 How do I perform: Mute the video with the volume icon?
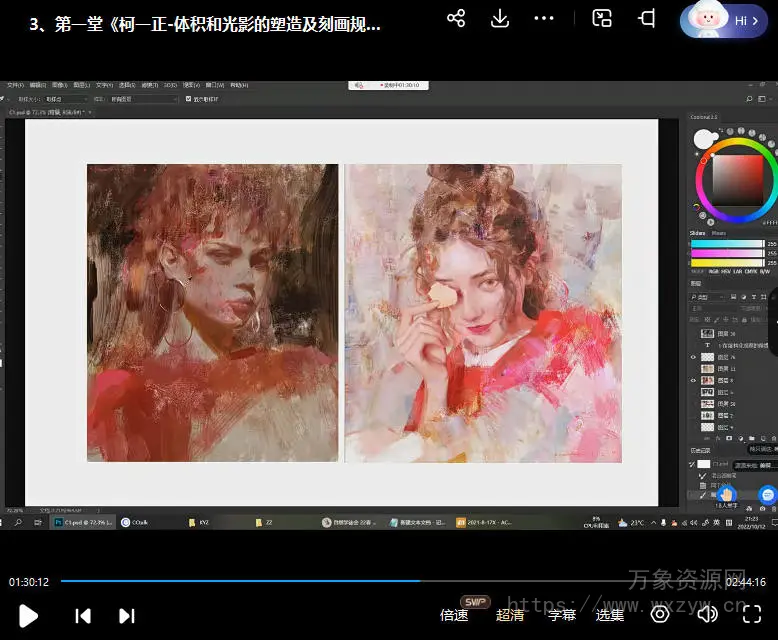707,614
